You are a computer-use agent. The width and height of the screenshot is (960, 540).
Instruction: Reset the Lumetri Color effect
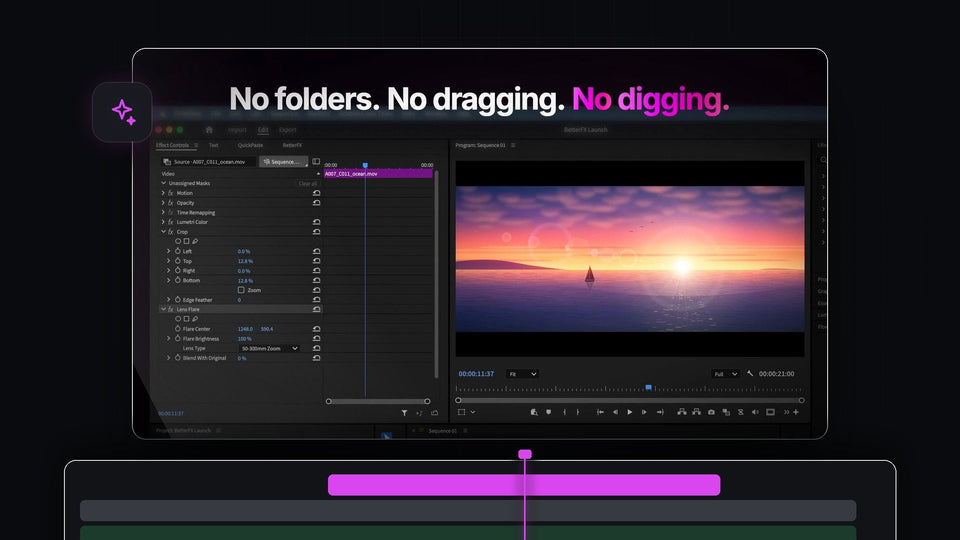pos(317,222)
